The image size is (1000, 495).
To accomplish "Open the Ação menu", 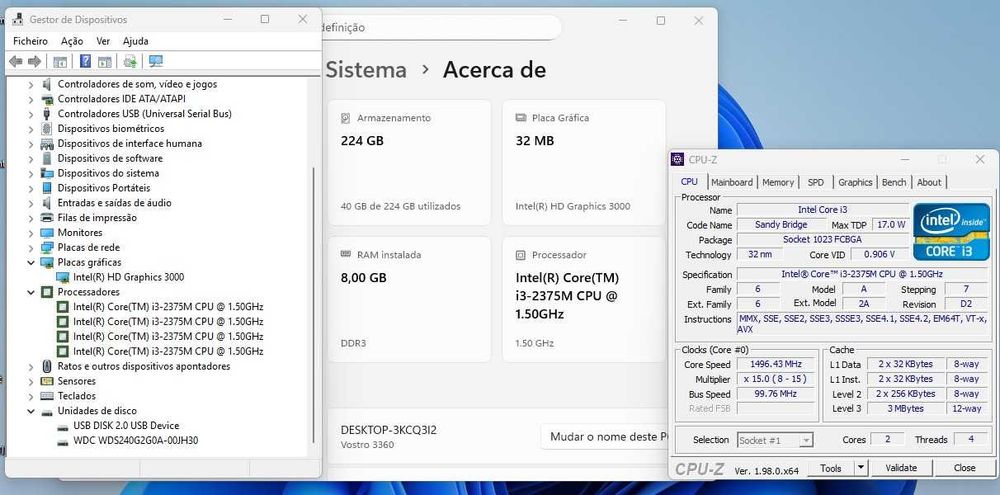I will pos(72,41).
